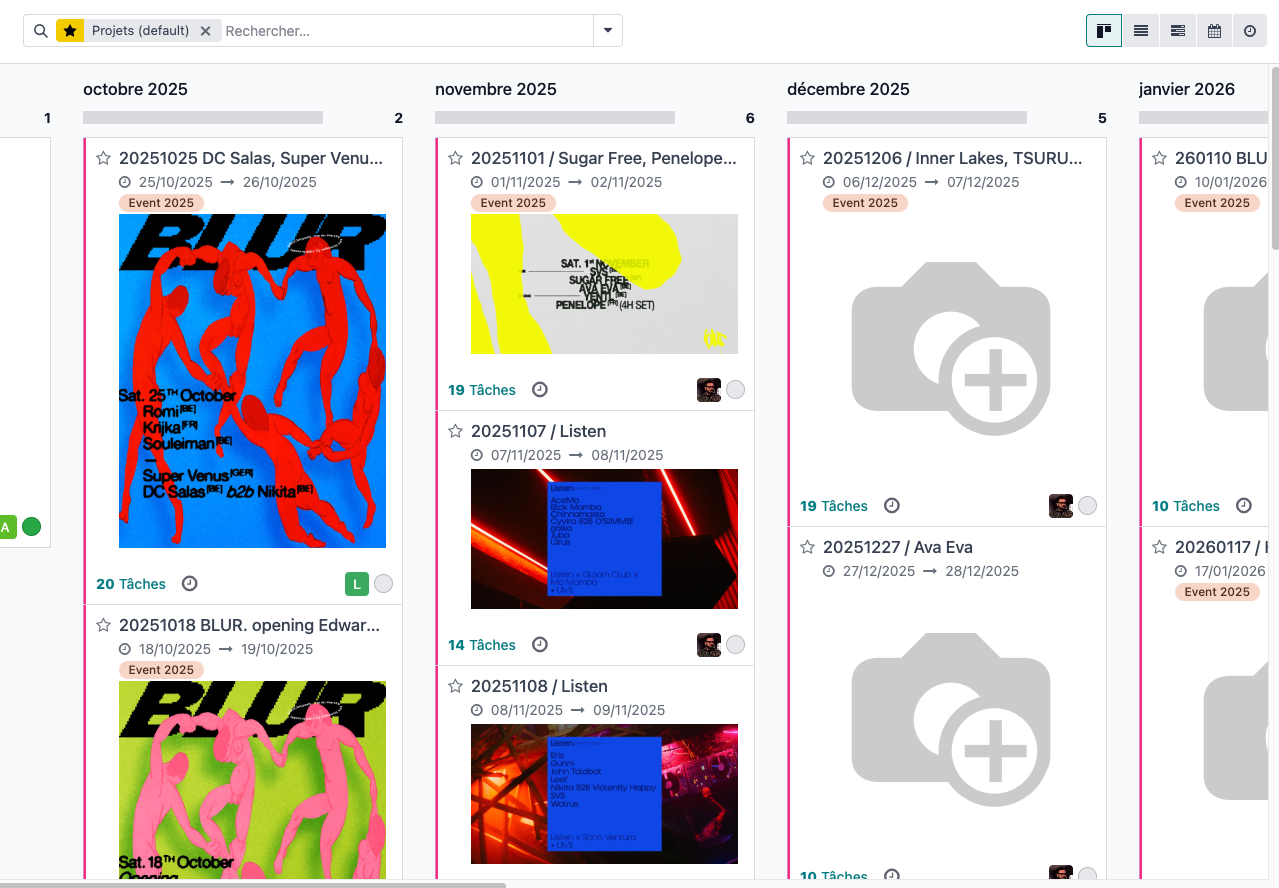Open 14 Tâches on the Listen card
The height and width of the screenshot is (888, 1279).
point(488,644)
